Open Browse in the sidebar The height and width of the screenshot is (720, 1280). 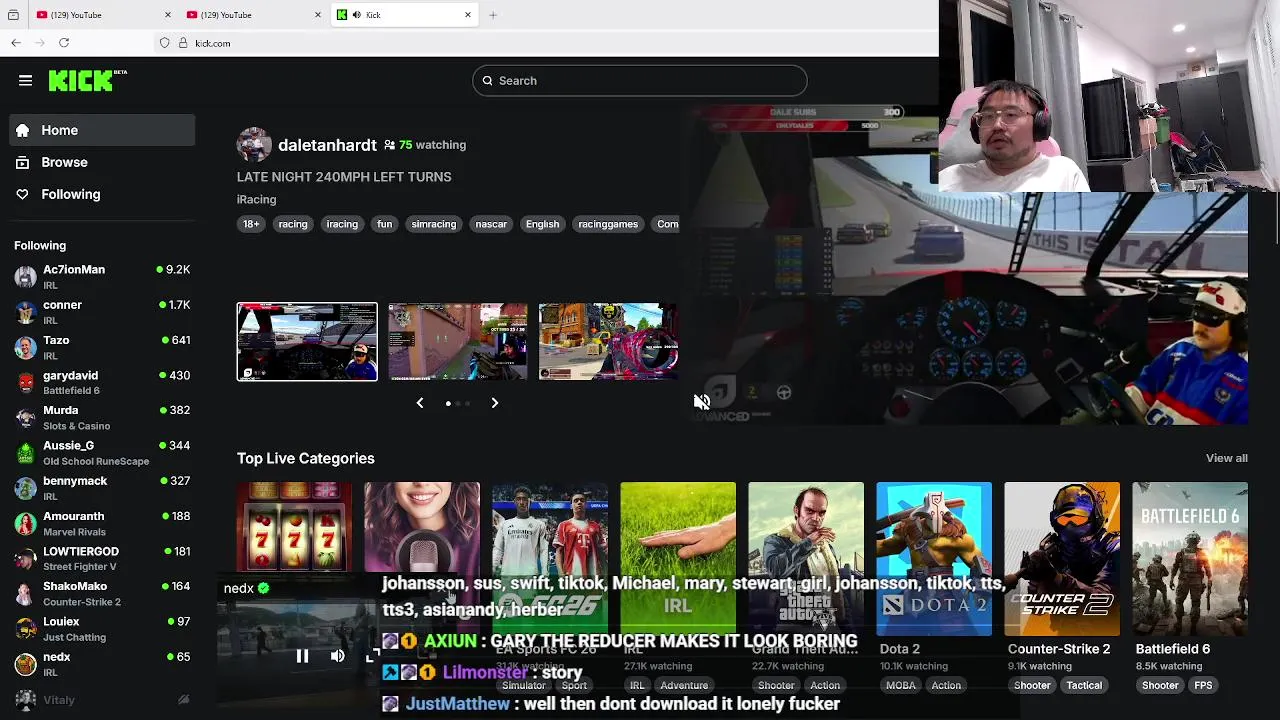tap(102, 162)
